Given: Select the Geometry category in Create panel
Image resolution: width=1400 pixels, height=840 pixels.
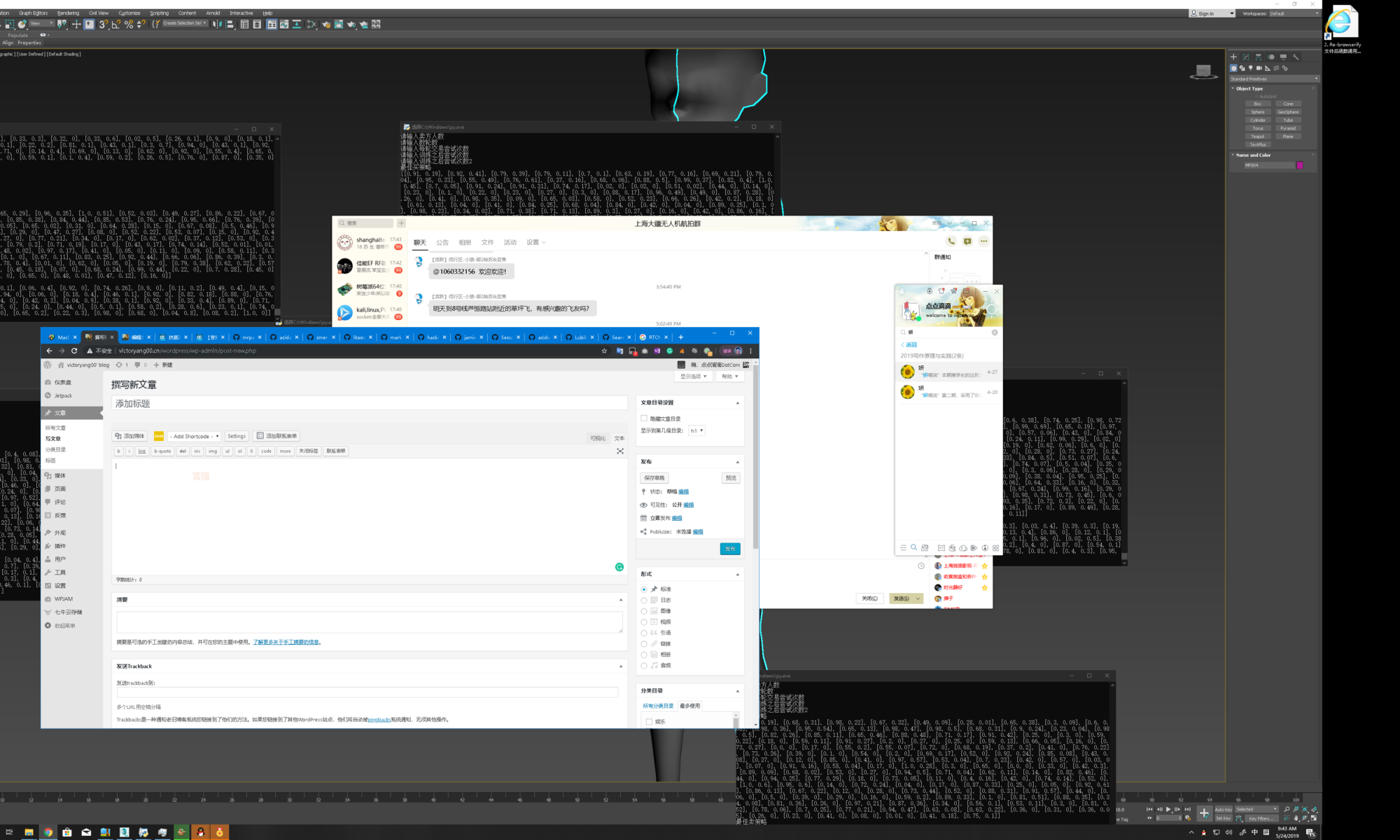Looking at the screenshot, I should pos(1233,68).
